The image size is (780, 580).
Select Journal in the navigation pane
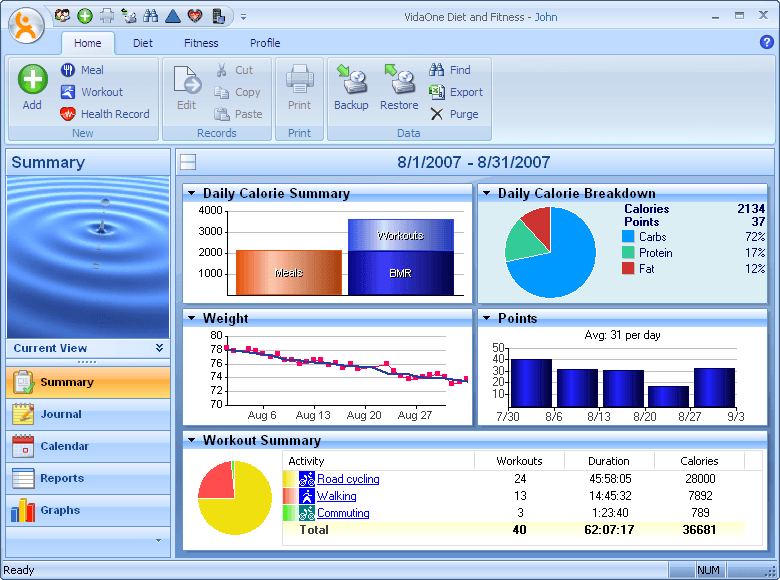[x=61, y=414]
